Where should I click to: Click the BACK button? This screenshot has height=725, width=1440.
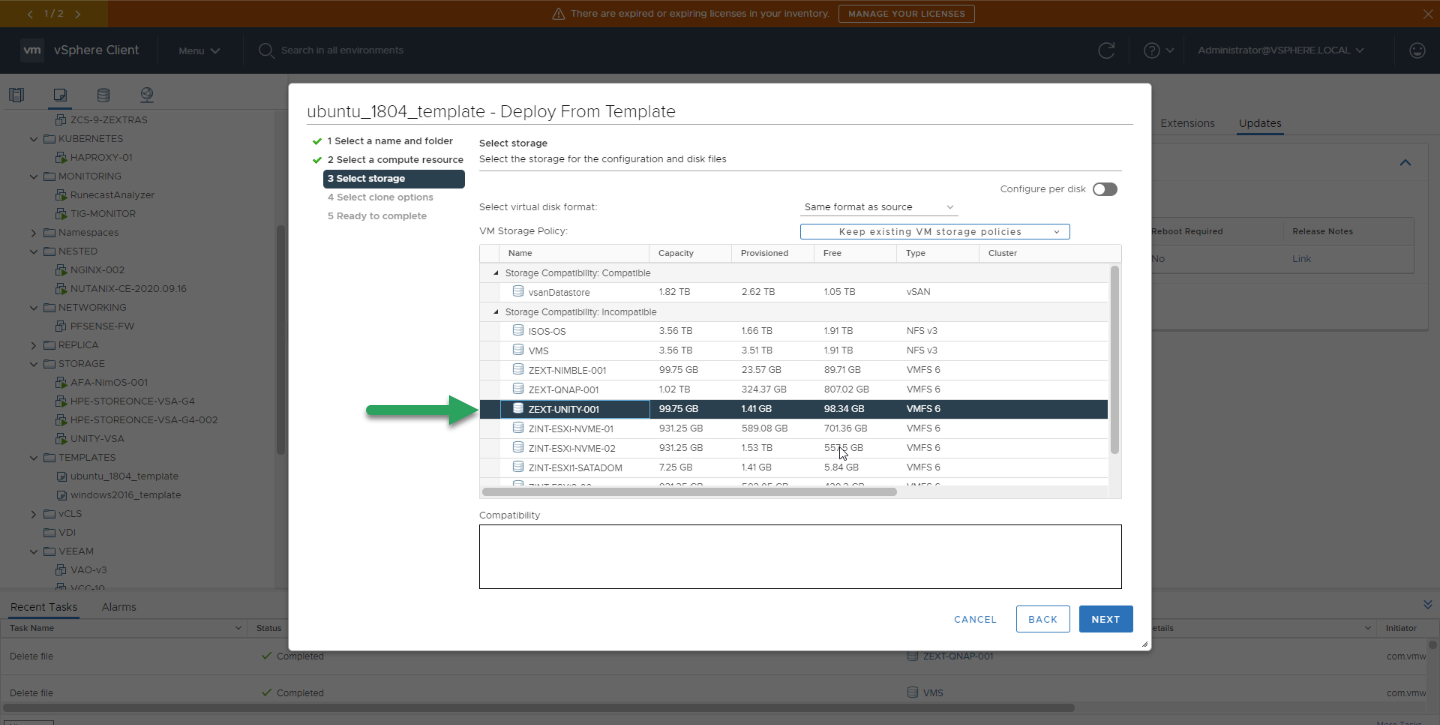1043,619
